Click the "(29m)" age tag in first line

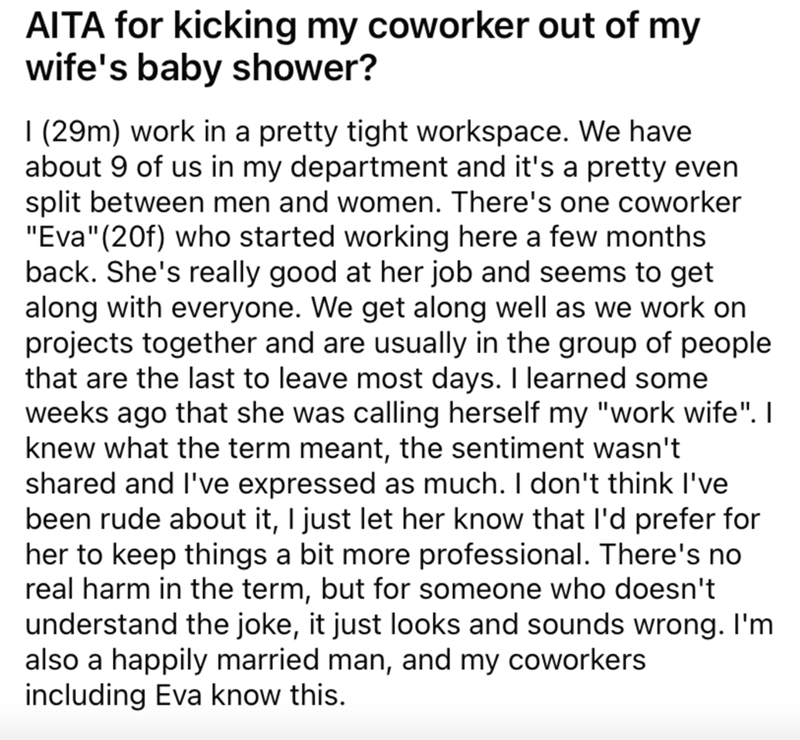63,133
